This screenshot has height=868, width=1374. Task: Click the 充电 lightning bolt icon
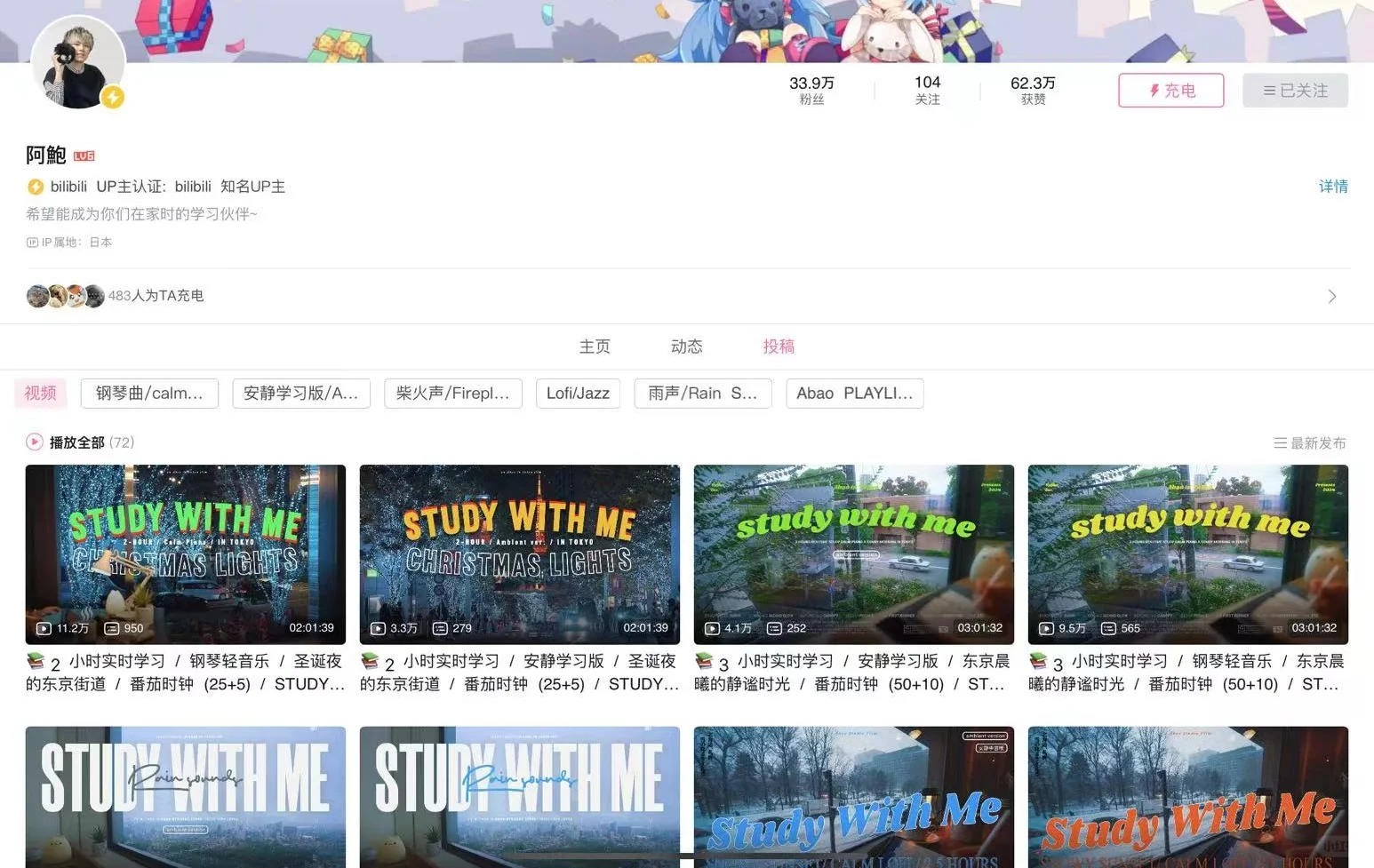pos(1153,90)
